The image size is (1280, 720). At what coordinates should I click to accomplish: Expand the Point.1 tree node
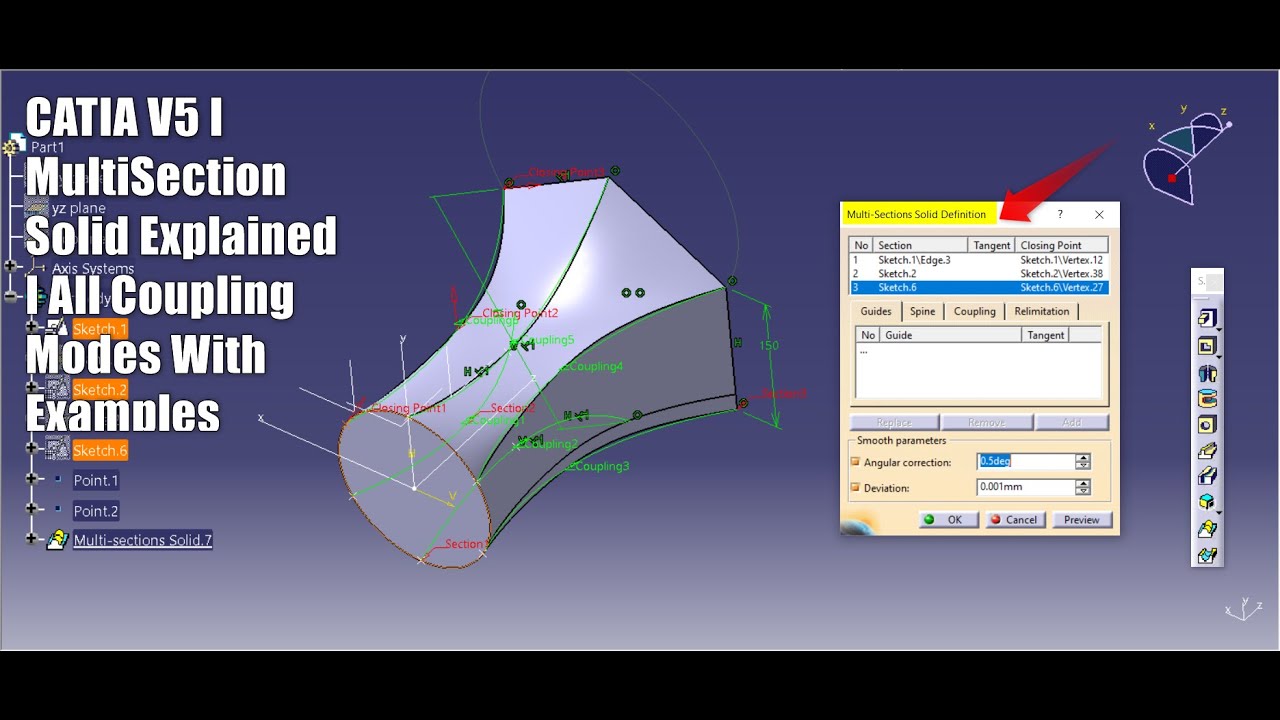(x=32, y=479)
